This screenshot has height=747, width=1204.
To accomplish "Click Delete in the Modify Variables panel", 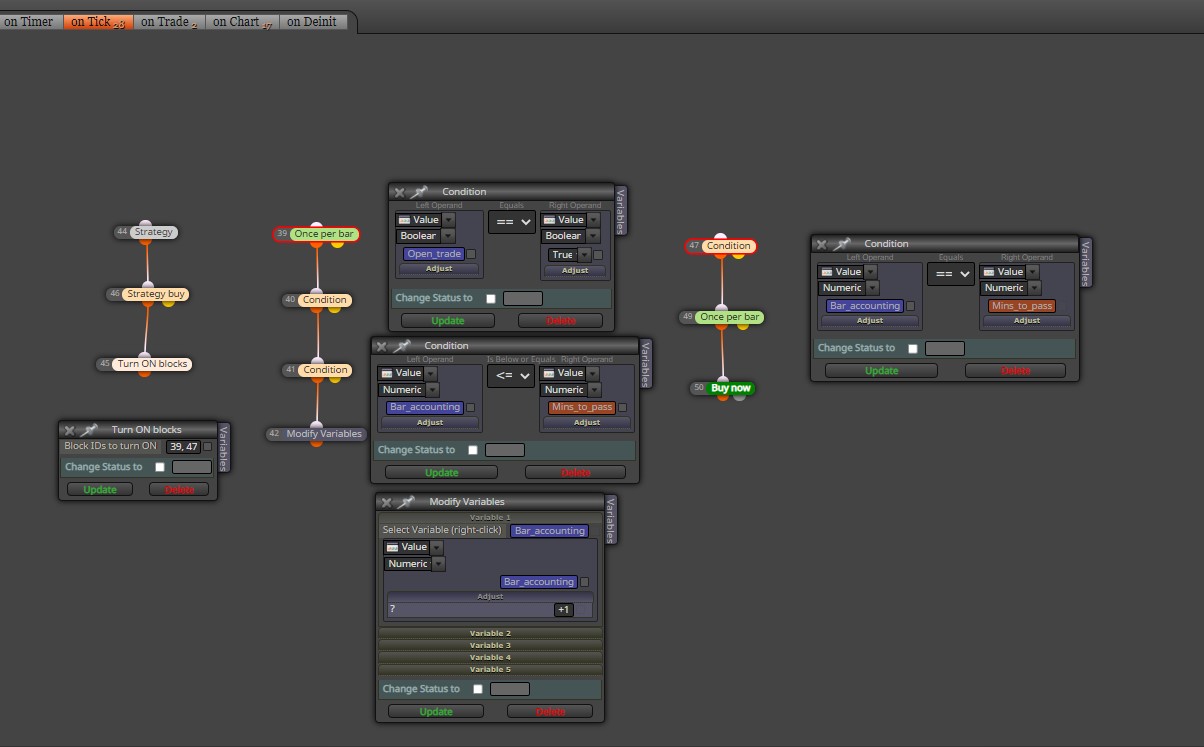I will point(550,712).
